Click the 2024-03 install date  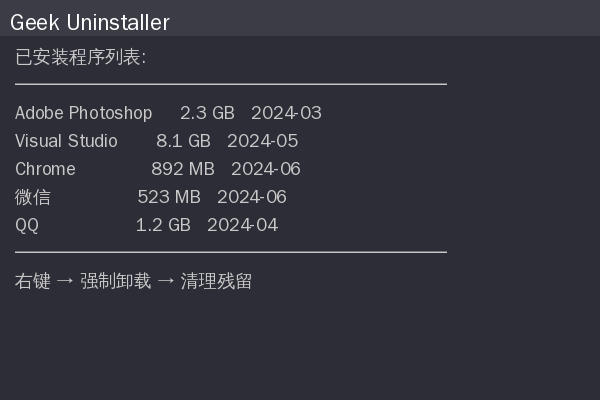(286, 113)
